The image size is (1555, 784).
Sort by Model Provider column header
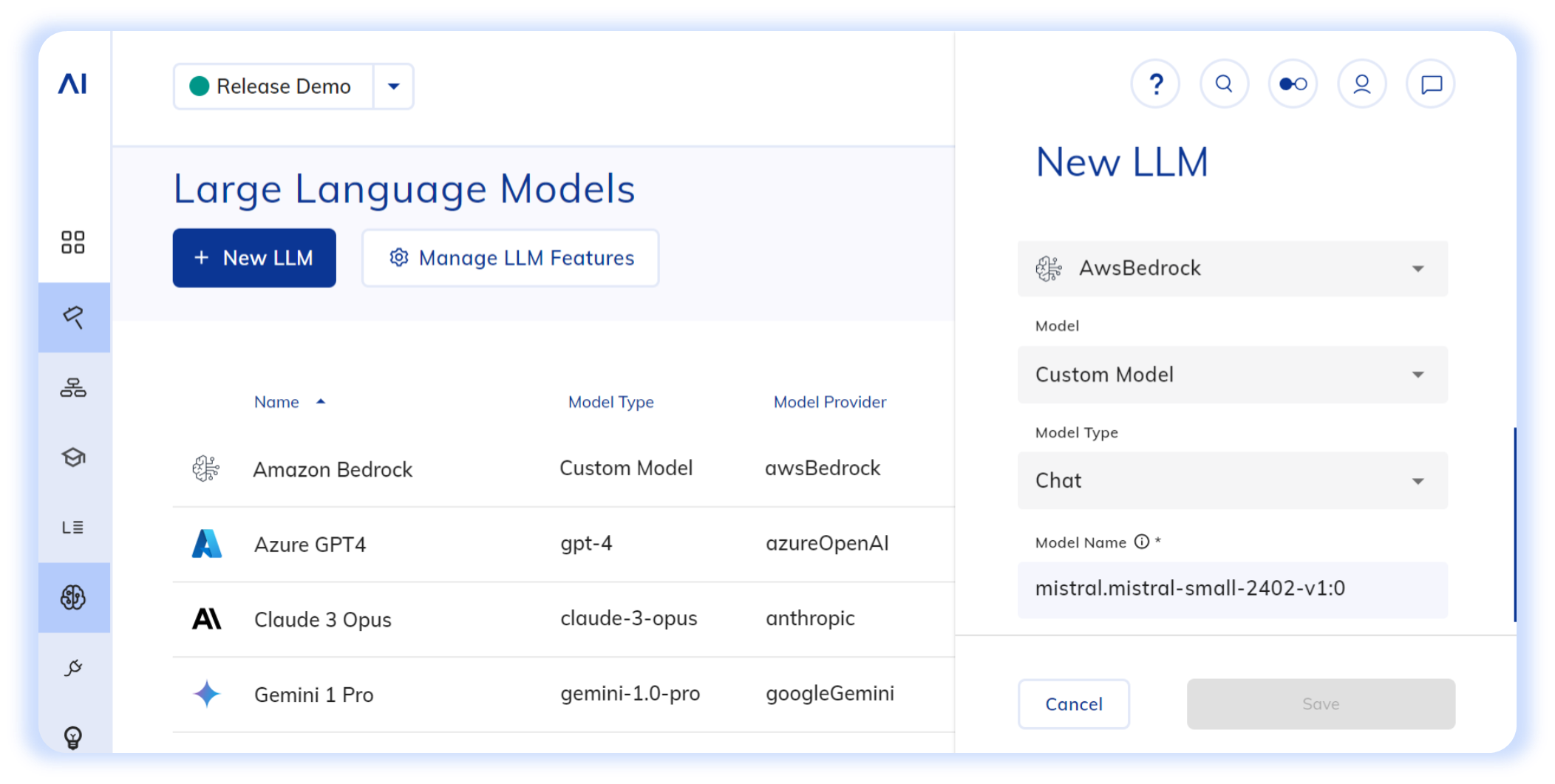point(830,402)
